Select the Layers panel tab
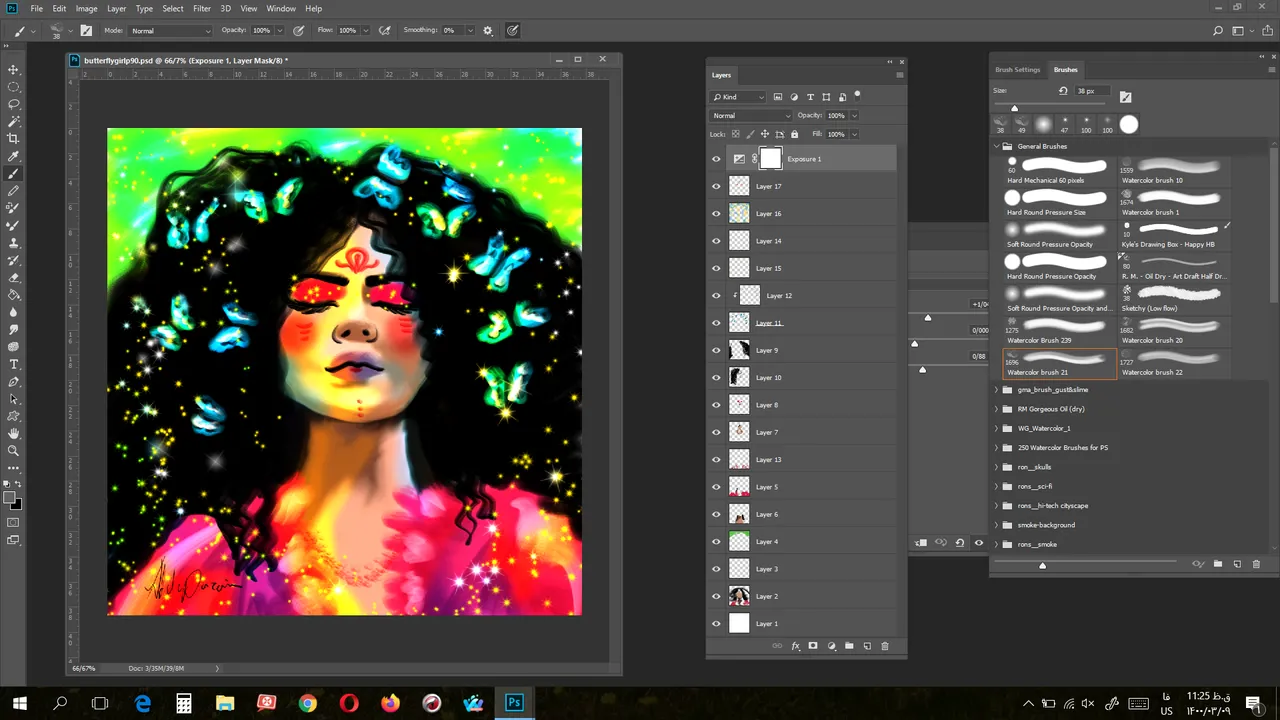 click(x=721, y=75)
